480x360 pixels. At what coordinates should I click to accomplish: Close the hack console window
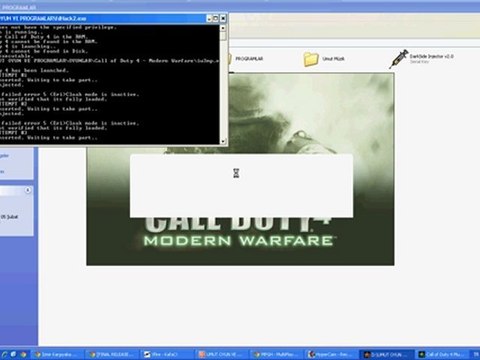(223, 18)
